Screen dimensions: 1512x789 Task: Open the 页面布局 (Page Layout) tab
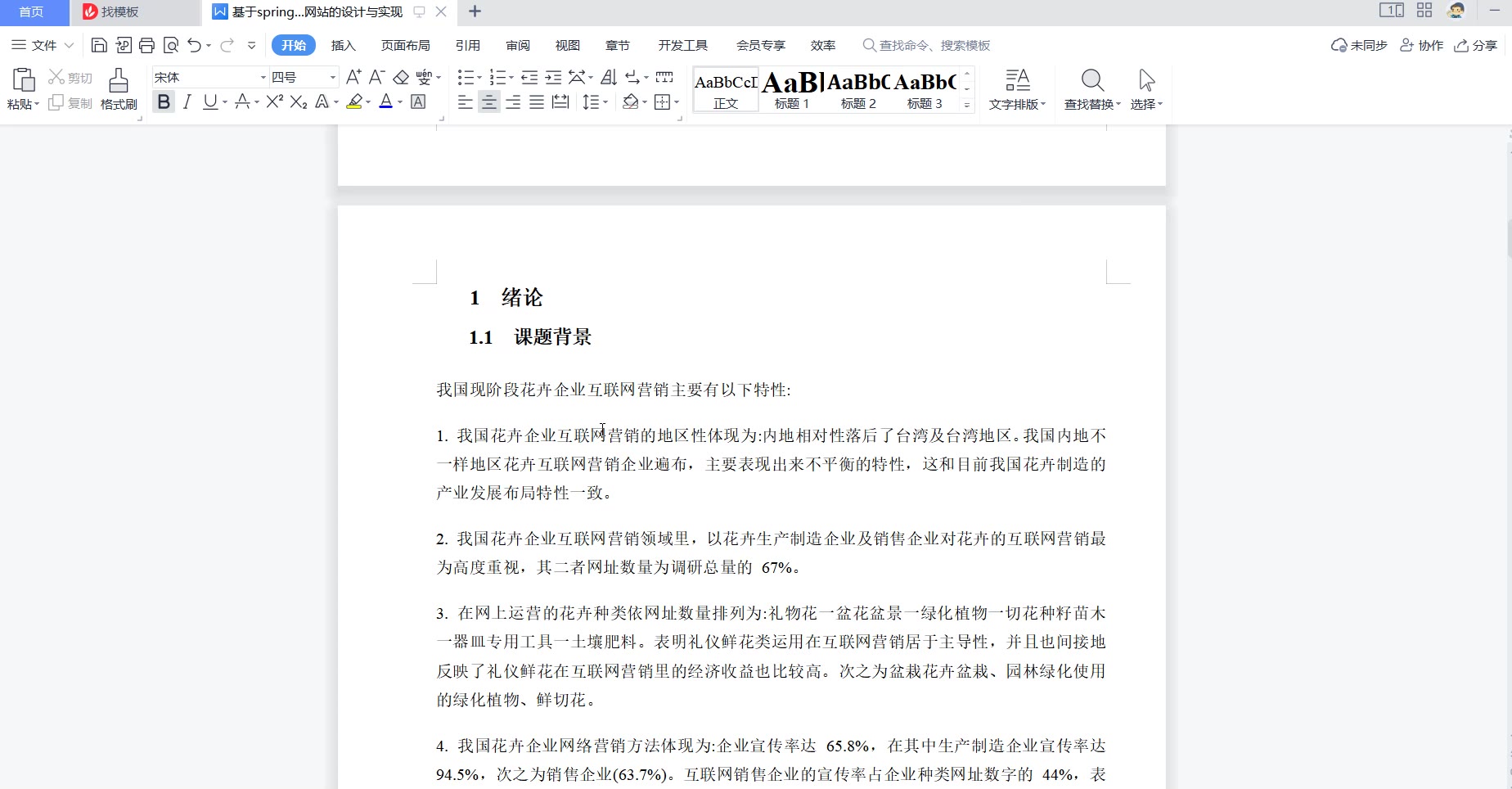point(405,45)
